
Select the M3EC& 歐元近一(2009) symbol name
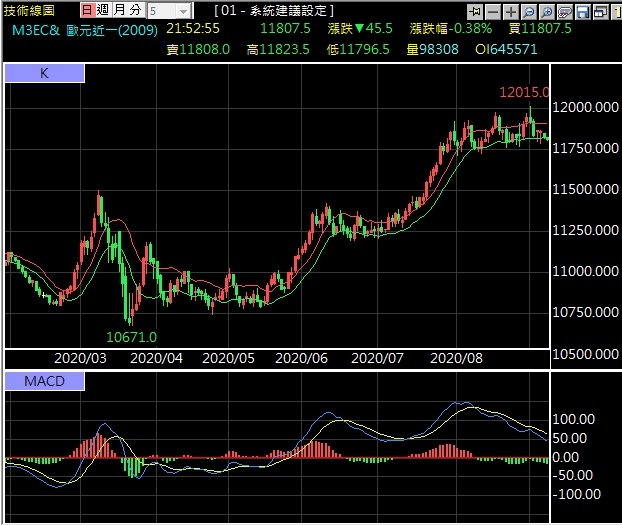[x=85, y=30]
